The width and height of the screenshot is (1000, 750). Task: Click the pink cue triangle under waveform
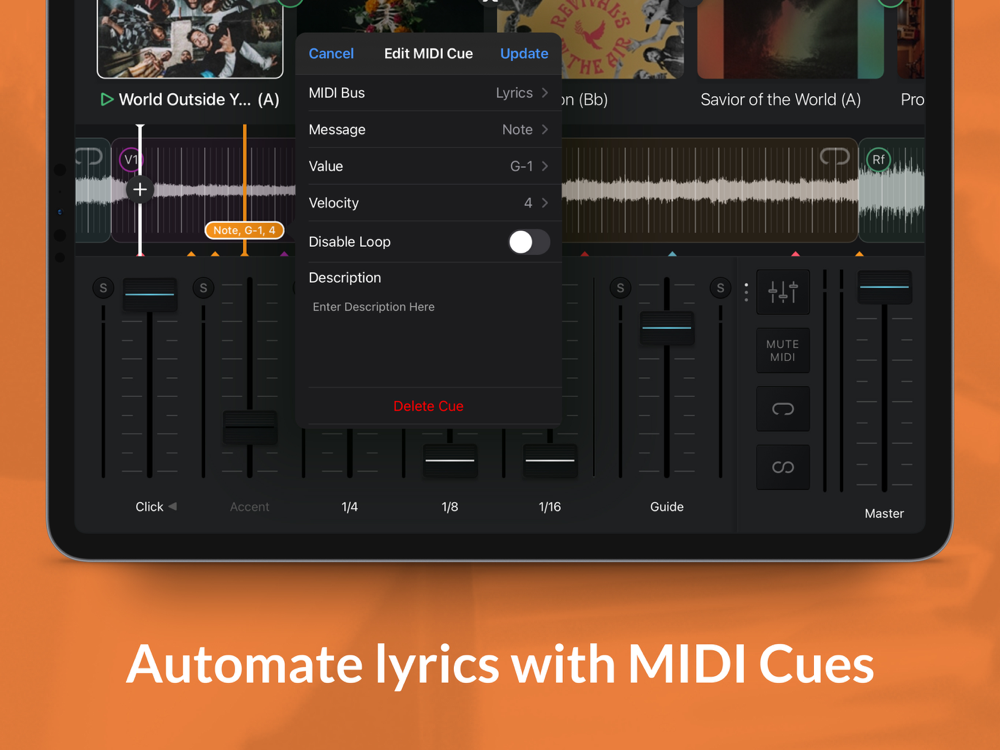coord(795,254)
